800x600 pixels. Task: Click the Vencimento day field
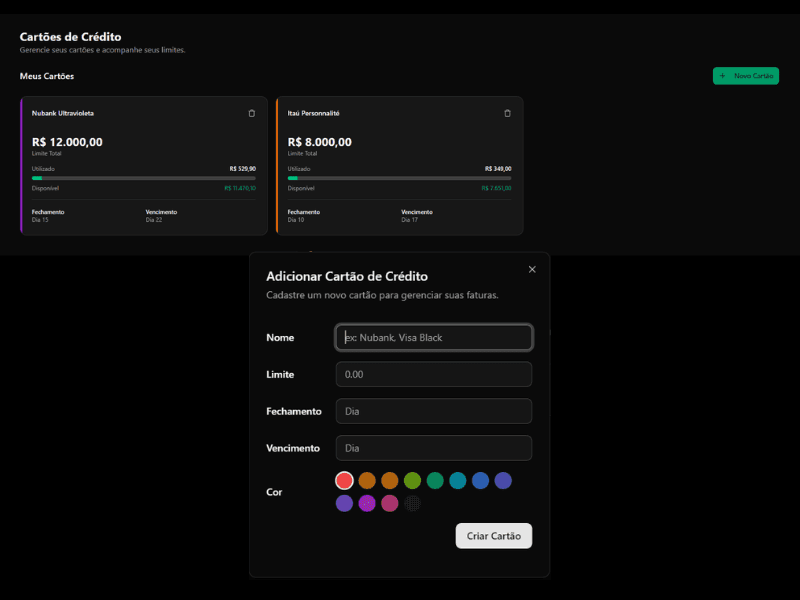[x=434, y=448]
